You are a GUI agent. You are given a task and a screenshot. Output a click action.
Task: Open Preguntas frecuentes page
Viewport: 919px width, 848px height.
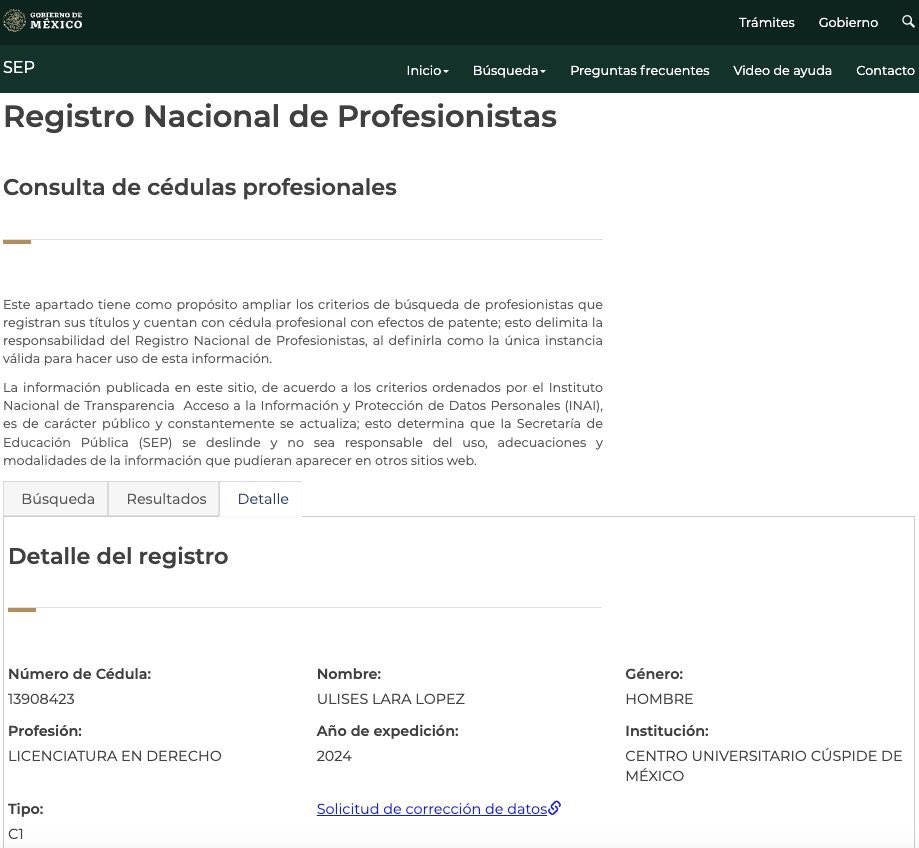pos(639,70)
